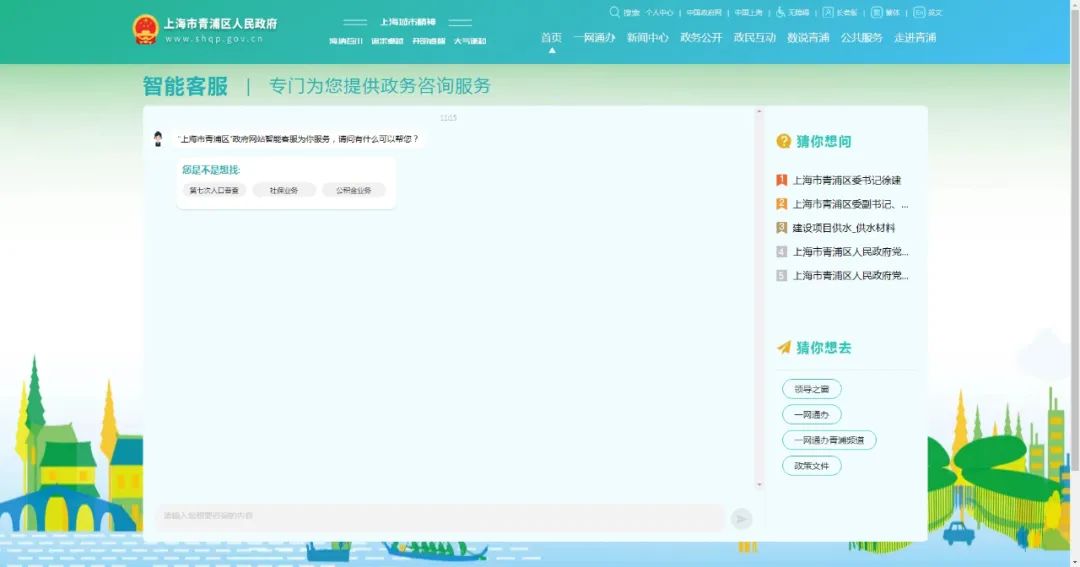1080x567 pixels.
Task: Click the customer service bot avatar
Action: pyautogui.click(x=158, y=139)
